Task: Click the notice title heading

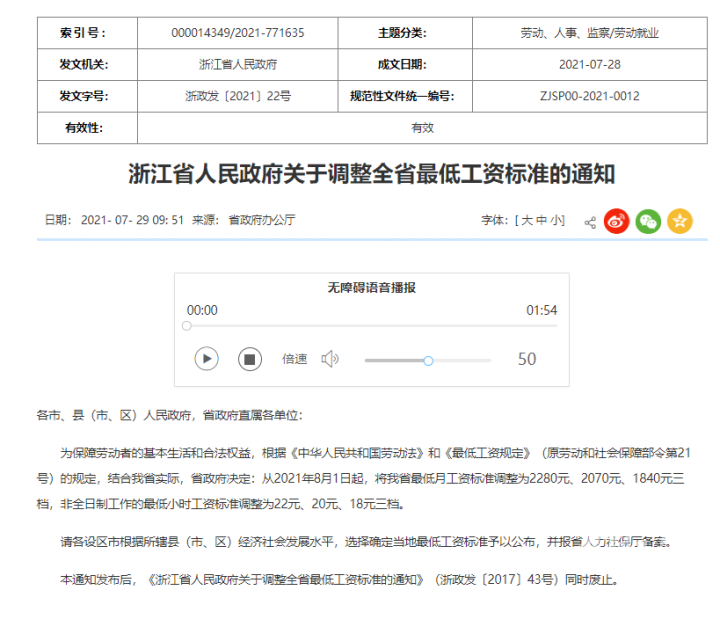Action: point(371,174)
